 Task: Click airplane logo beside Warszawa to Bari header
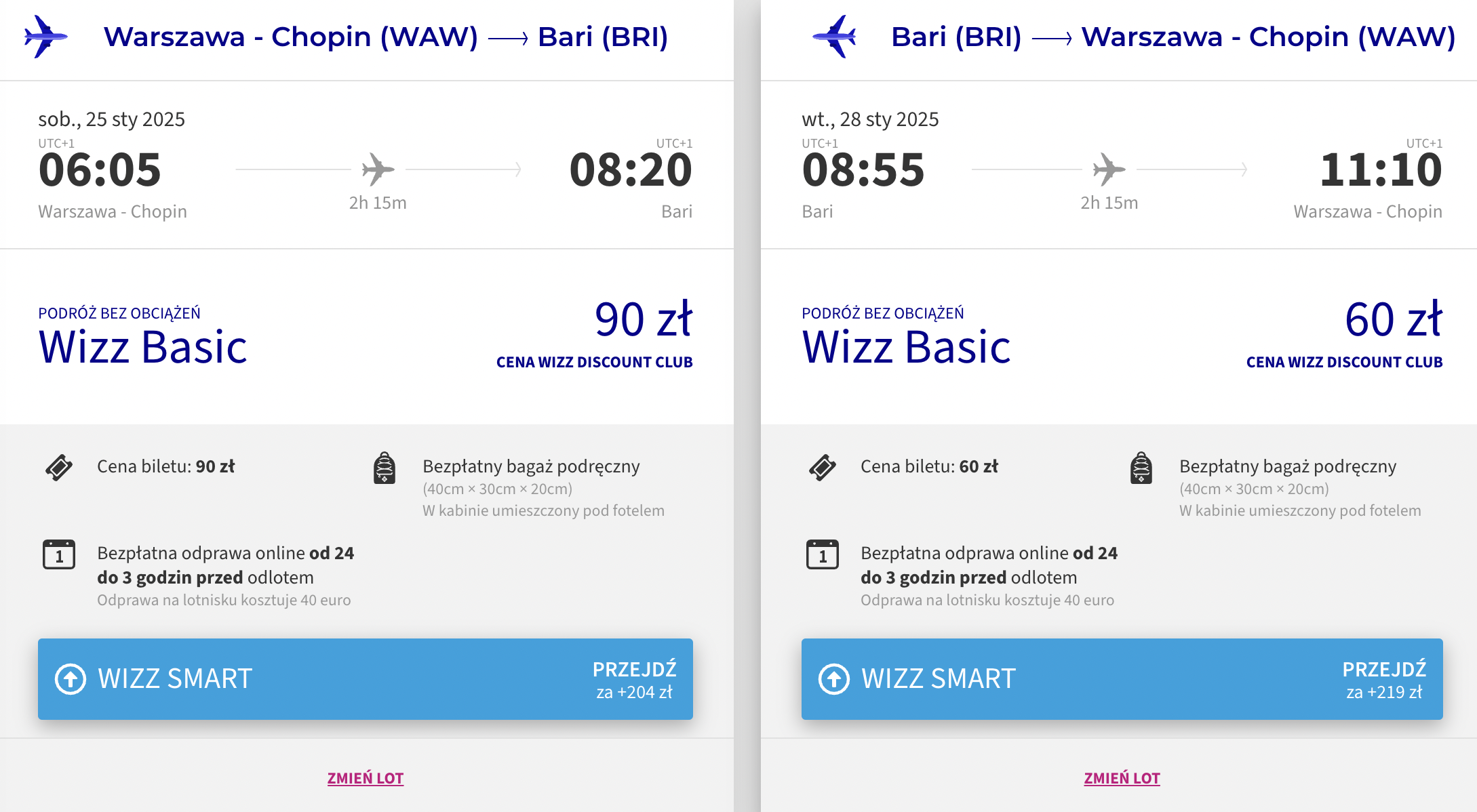[46, 37]
